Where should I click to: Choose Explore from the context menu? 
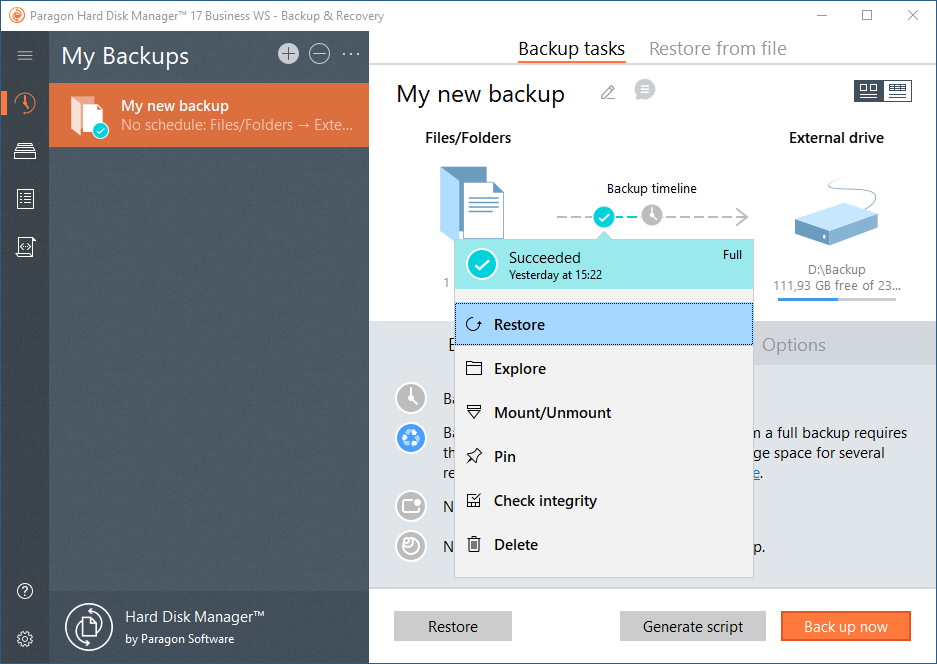coord(604,369)
